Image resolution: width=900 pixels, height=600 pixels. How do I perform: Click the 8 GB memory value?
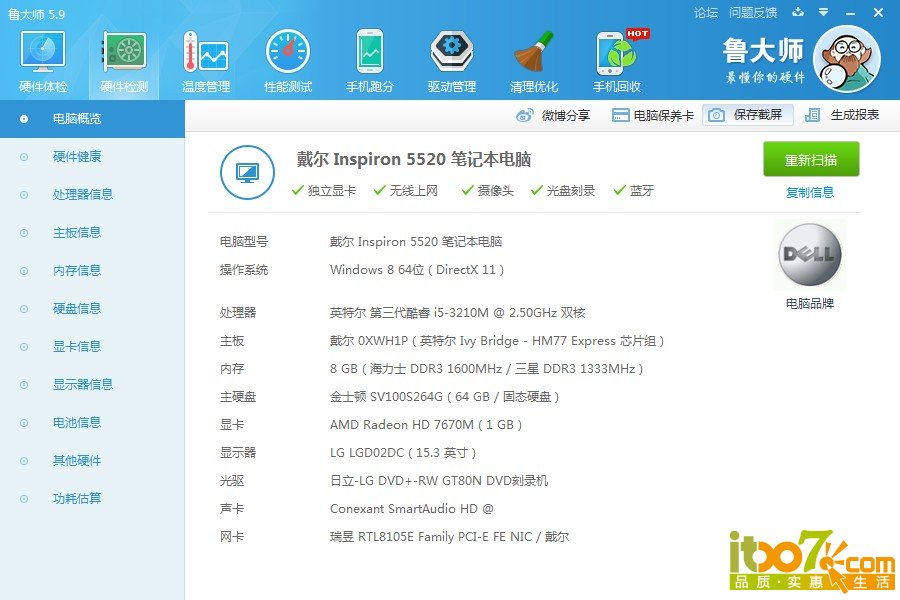pos(487,369)
